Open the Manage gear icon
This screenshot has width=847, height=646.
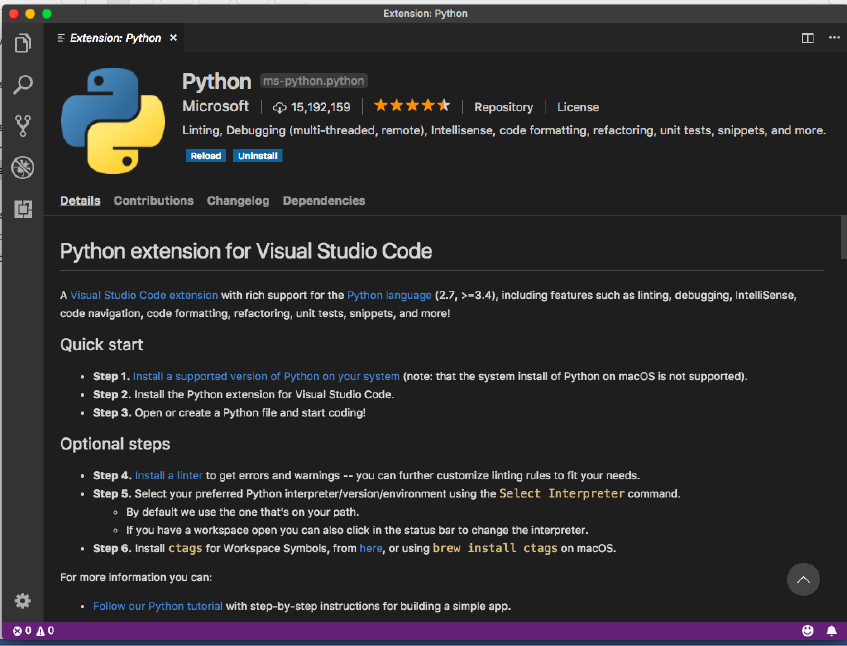[22, 600]
